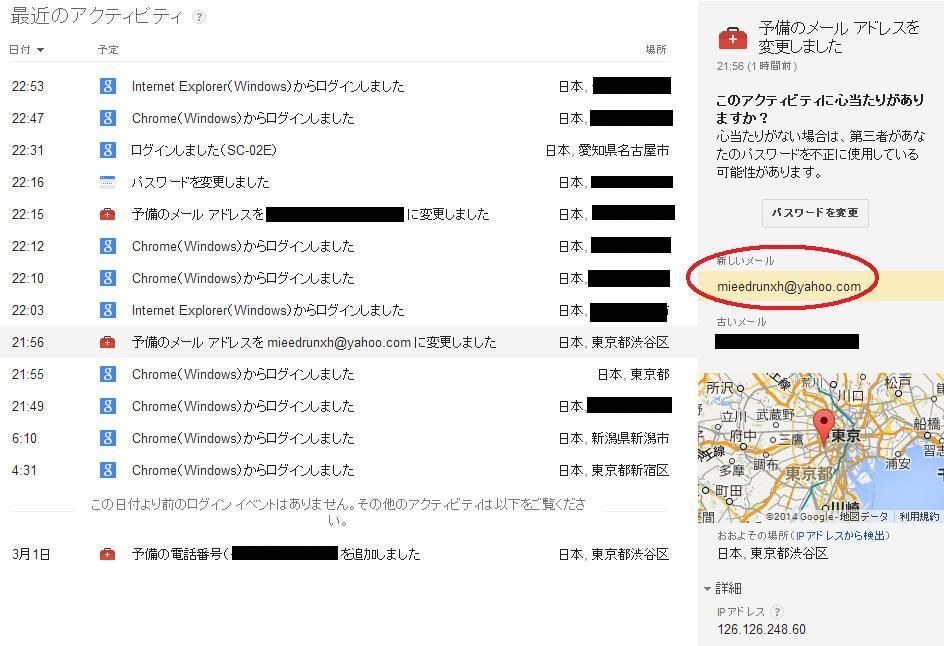Screen dimensions: 944x646
Task: Click the IP address 126.126.248.60
Action: [761, 629]
